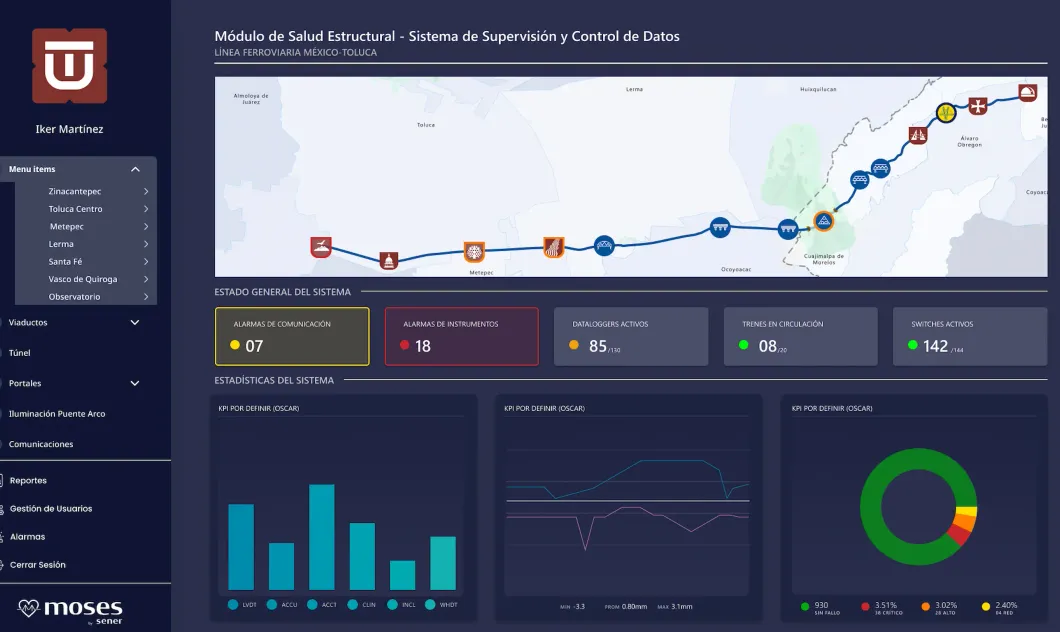Click the red shield logo above Iker Martínez
The height and width of the screenshot is (632, 1060).
pos(70,66)
